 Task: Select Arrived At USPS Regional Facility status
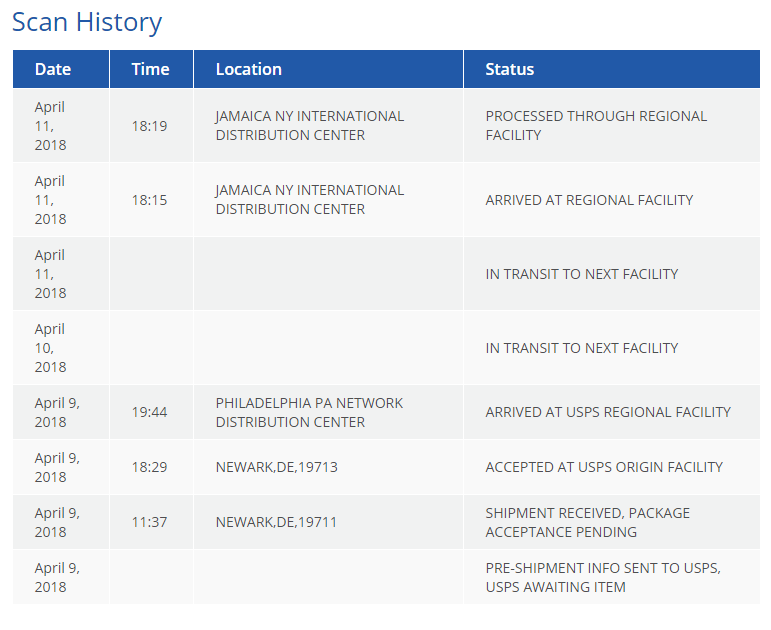tap(608, 412)
